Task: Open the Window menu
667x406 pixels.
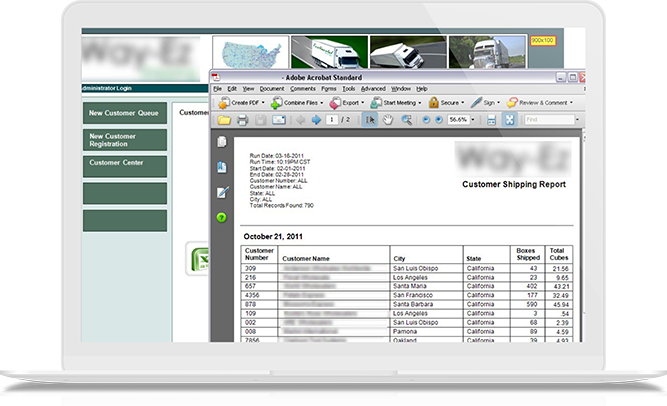Action: coord(401,89)
